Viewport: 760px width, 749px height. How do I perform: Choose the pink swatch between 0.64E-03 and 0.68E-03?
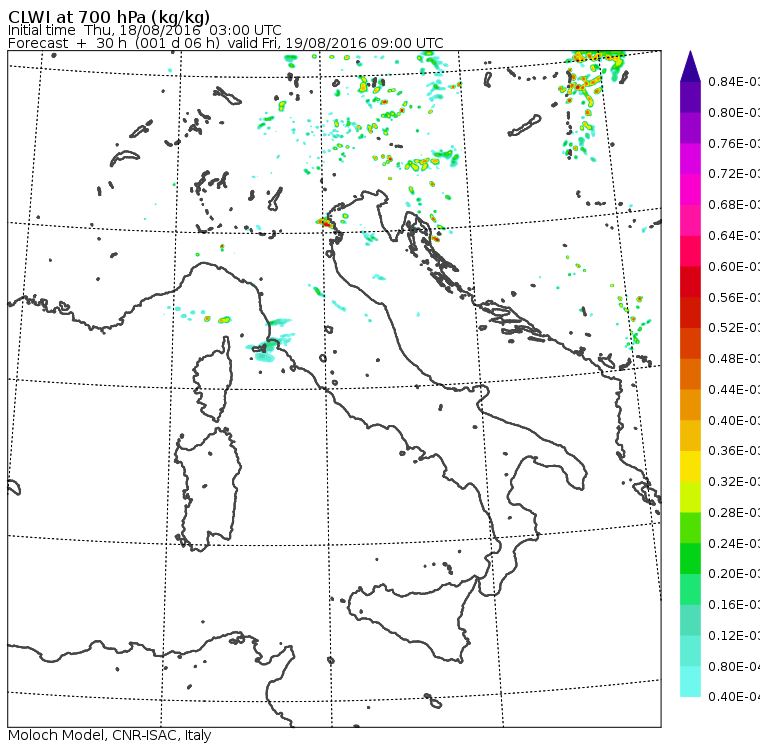tap(690, 220)
